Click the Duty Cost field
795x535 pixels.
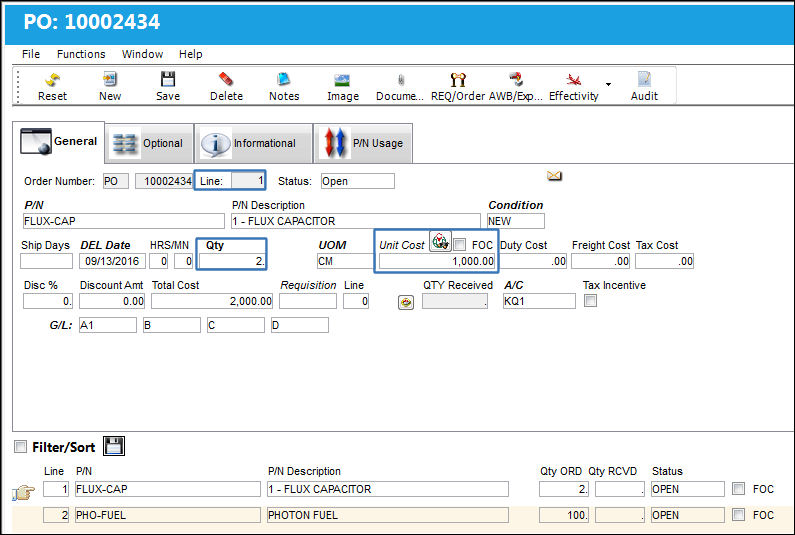[533, 261]
